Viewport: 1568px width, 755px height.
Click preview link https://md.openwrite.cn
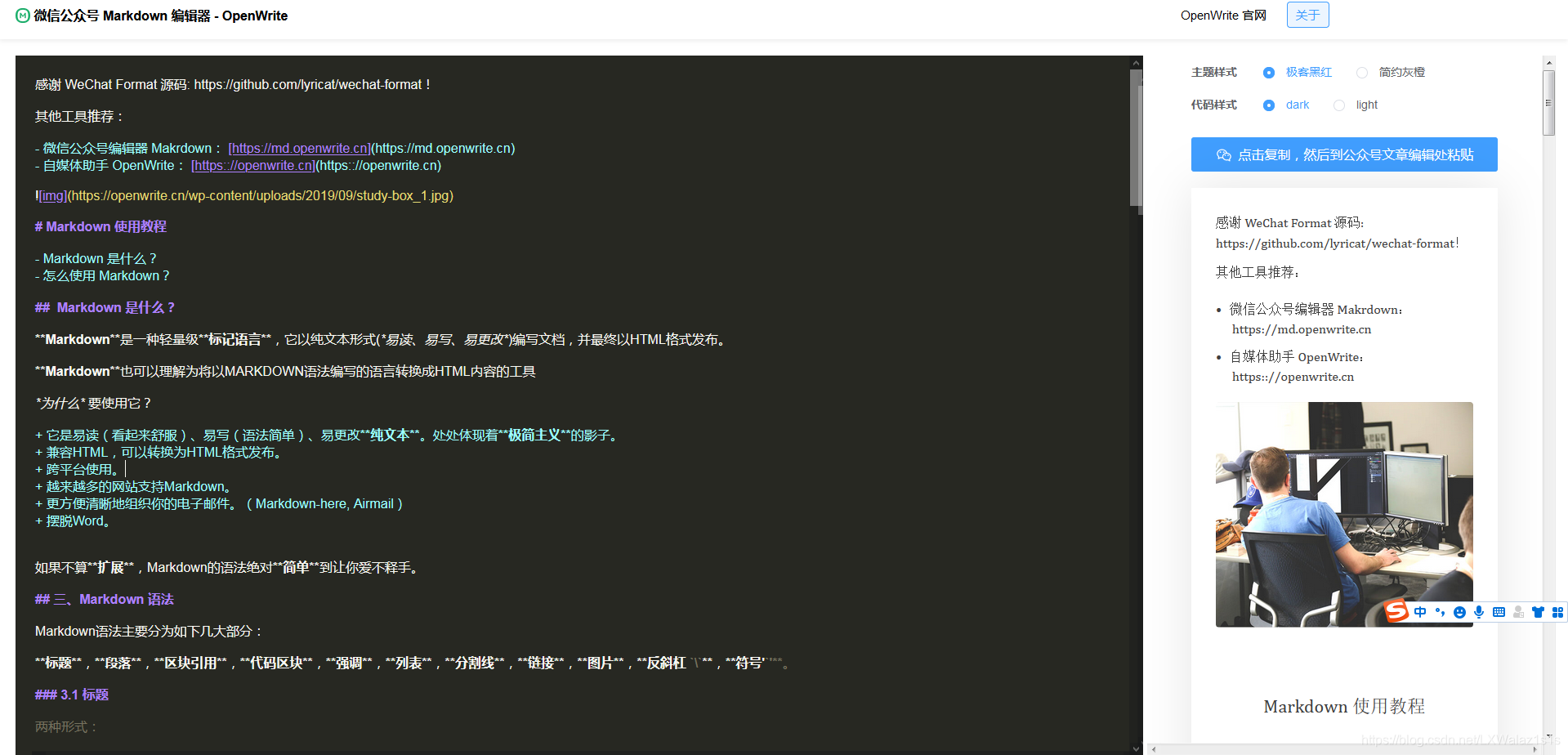pyautogui.click(x=1302, y=329)
